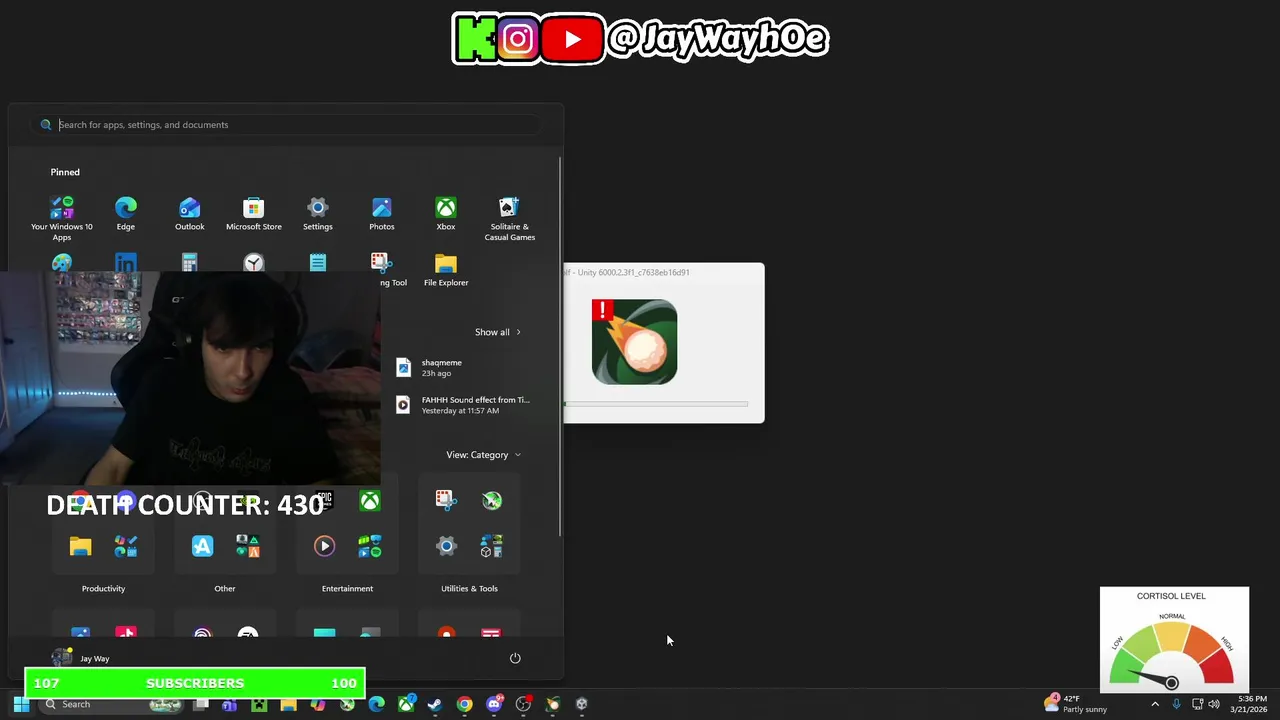Click the Windows Start button on taskbar

(x=21, y=704)
